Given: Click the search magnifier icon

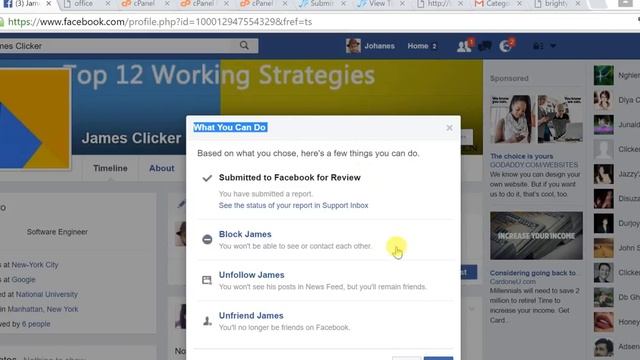Looking at the screenshot, I should (244, 45).
